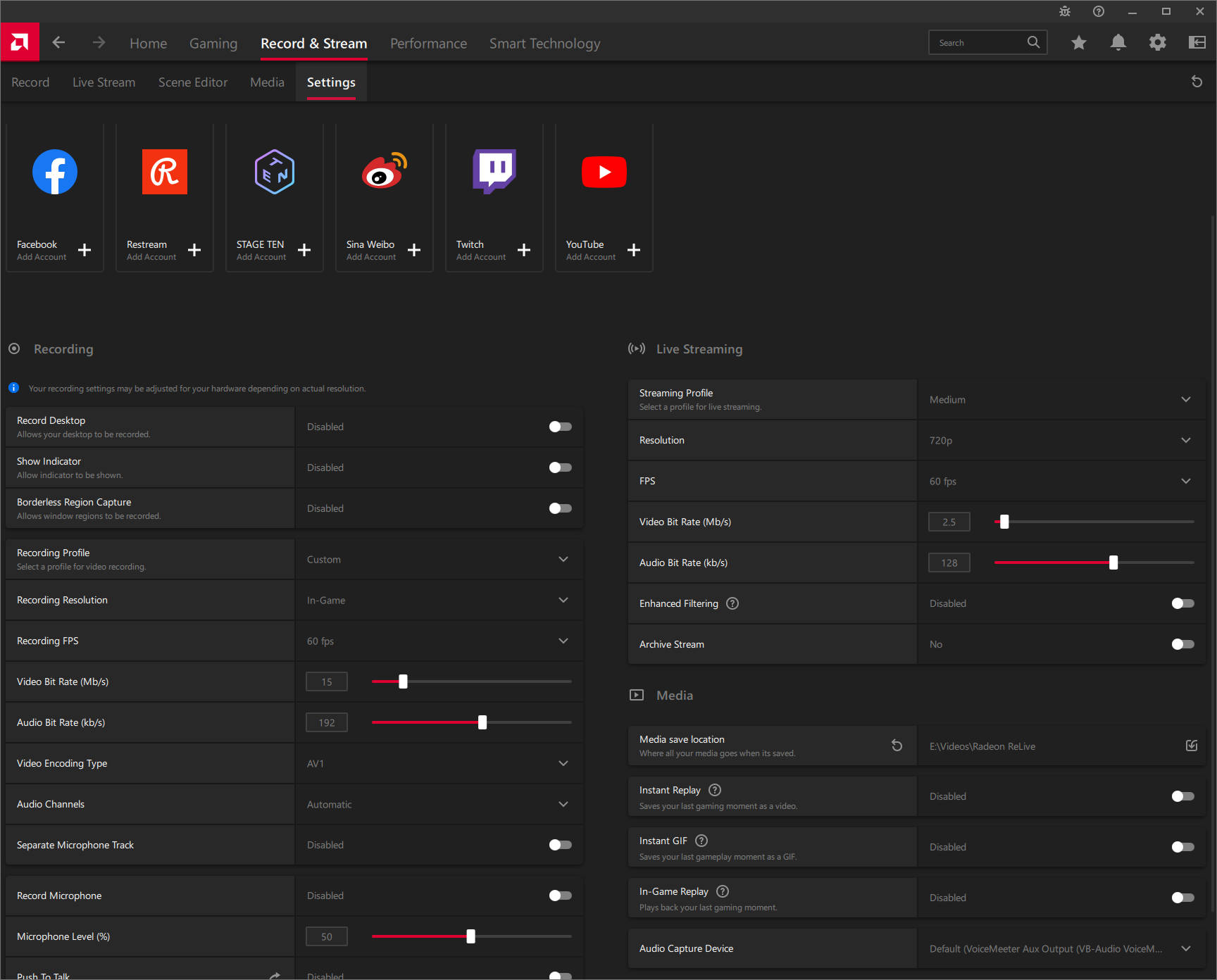This screenshot has height=980, width=1217.
Task: Go forward with the right arrow
Action: coord(99,42)
